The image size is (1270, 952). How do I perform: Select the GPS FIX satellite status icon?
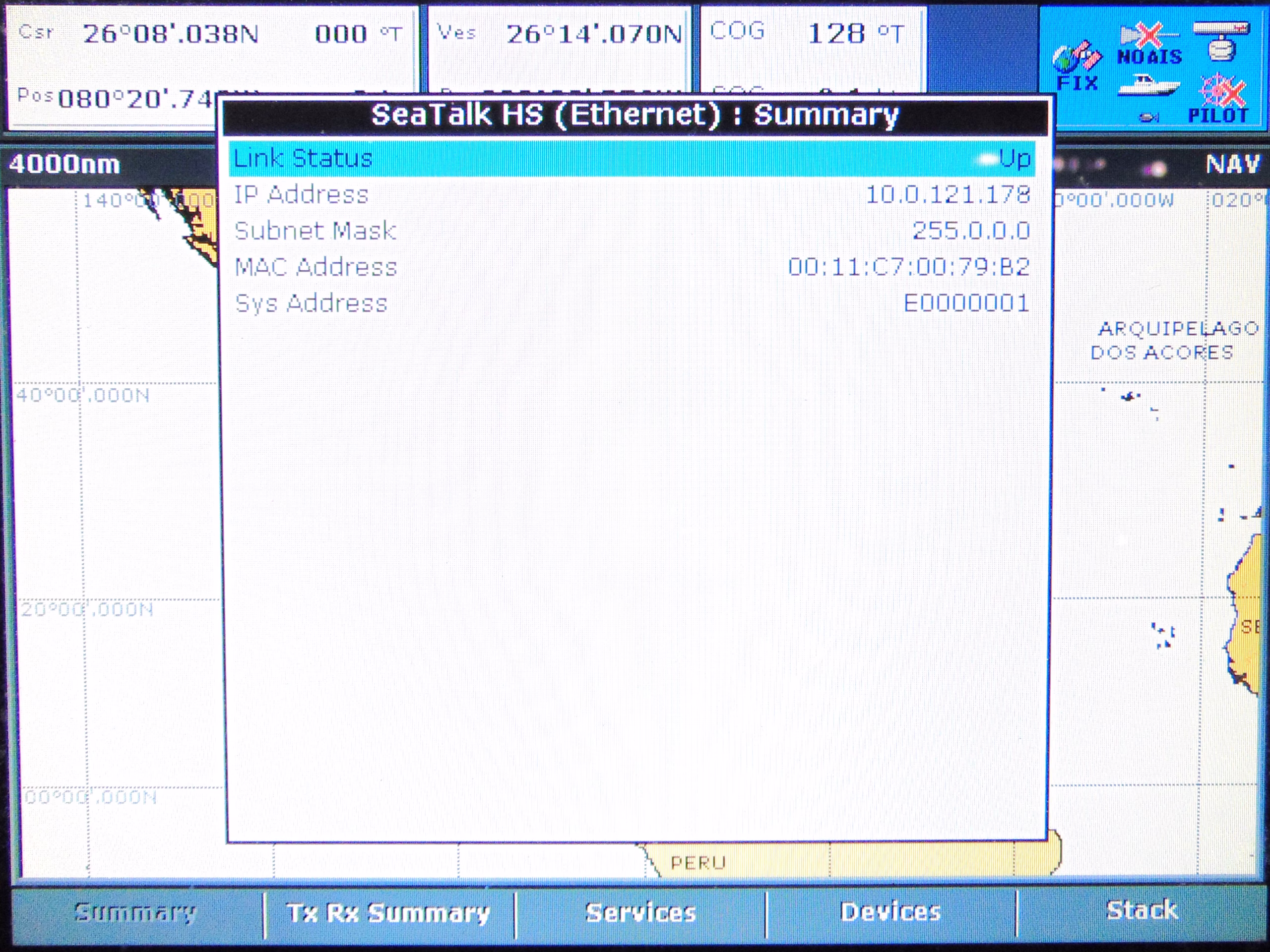(x=1077, y=66)
